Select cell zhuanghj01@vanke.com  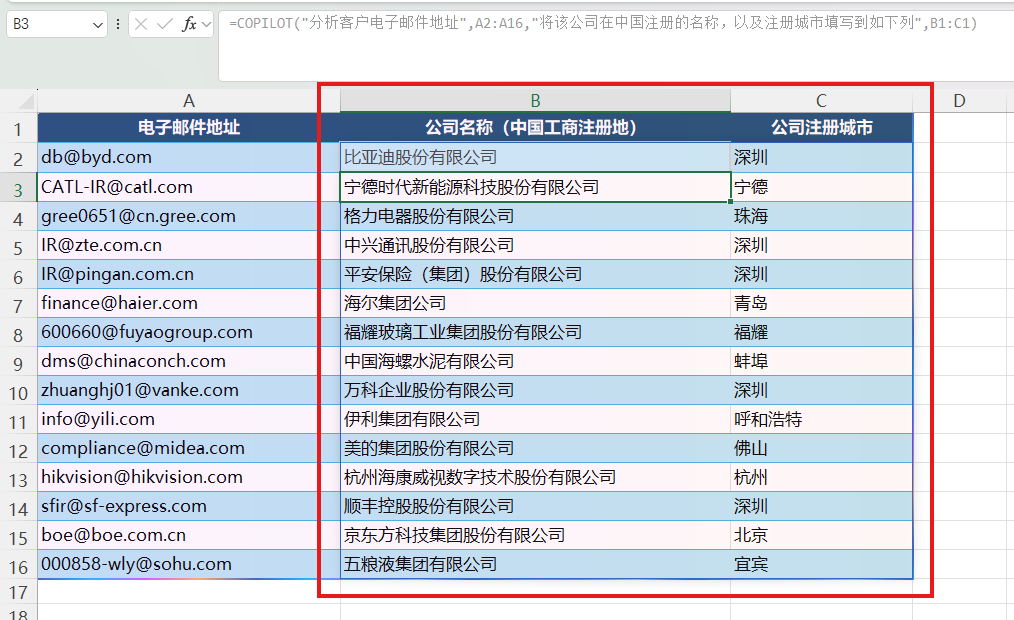coord(189,390)
